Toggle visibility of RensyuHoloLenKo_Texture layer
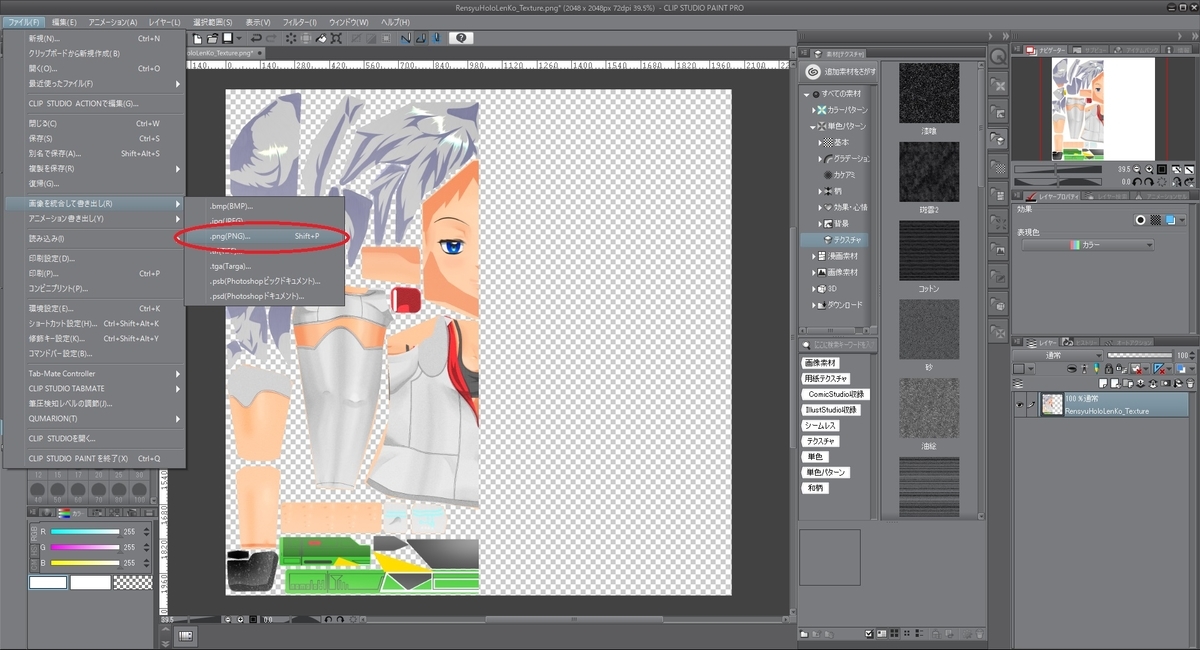 pos(1020,404)
